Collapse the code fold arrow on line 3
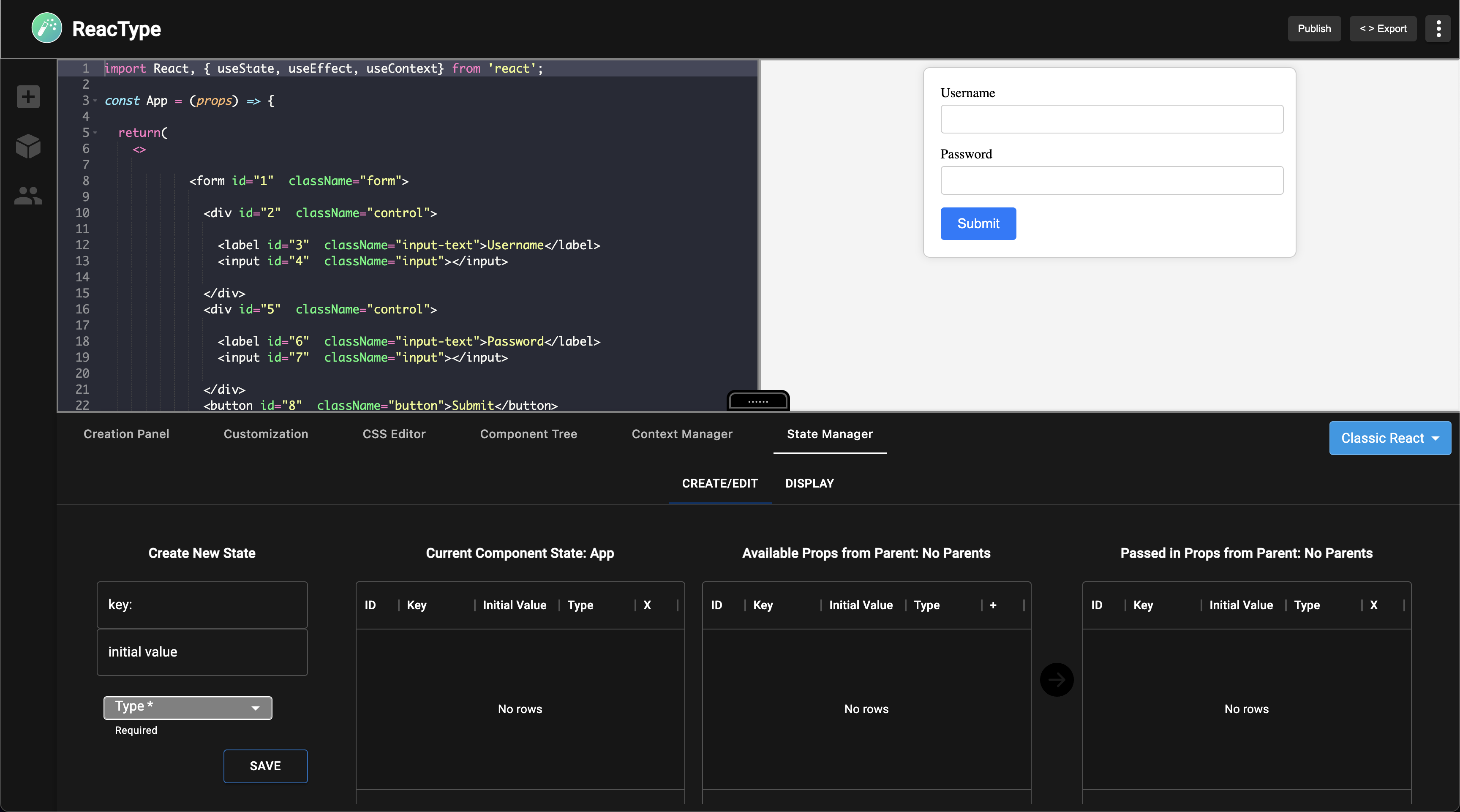This screenshot has height=812, width=1460. coord(95,101)
